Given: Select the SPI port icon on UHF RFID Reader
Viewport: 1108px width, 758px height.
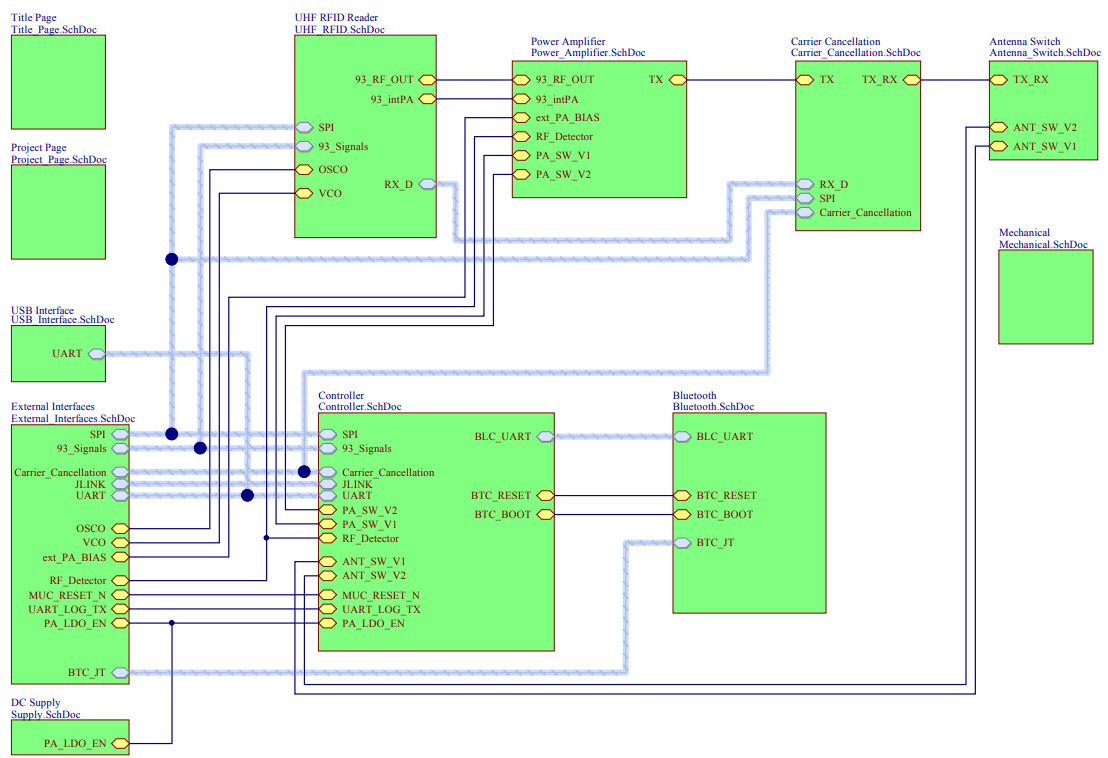Looking at the screenshot, I should pyautogui.click(x=304, y=127).
